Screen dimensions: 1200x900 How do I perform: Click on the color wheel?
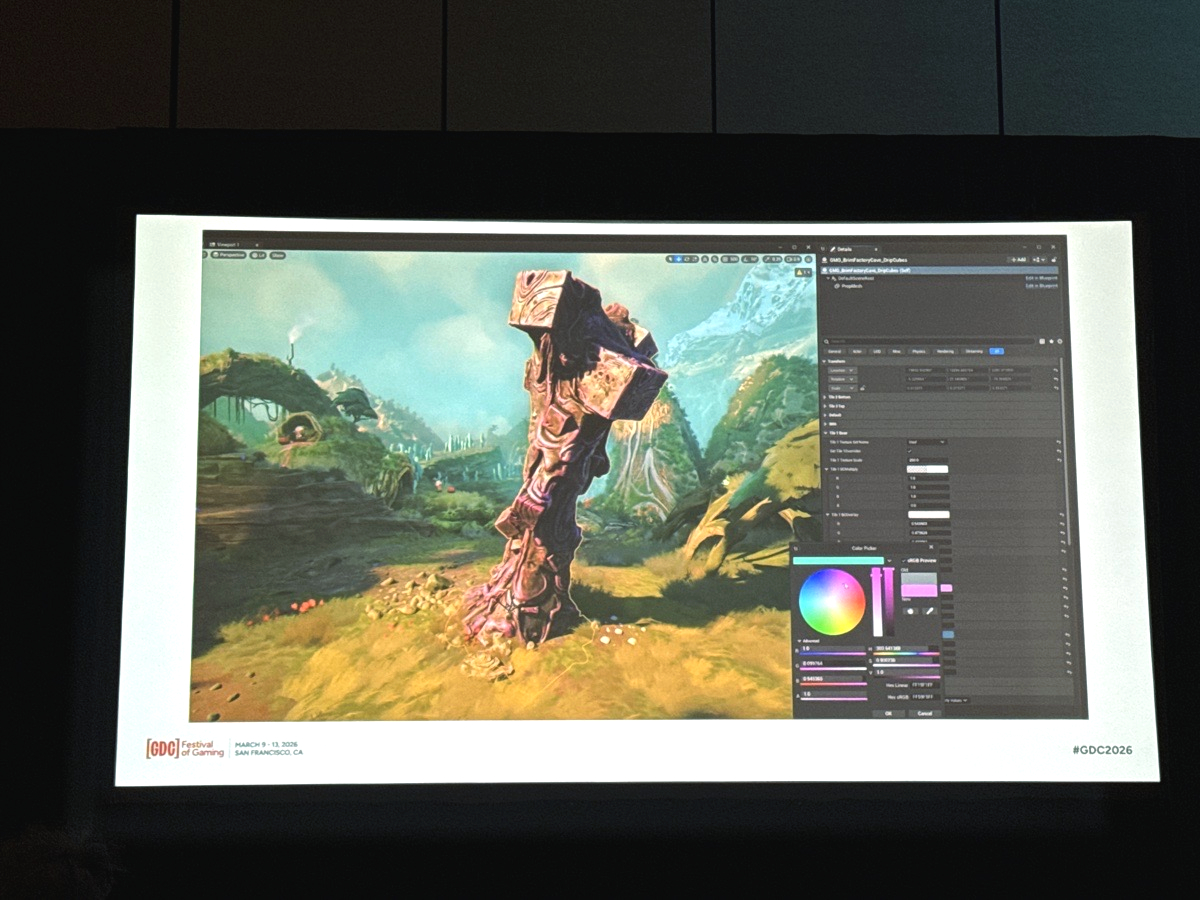832,602
